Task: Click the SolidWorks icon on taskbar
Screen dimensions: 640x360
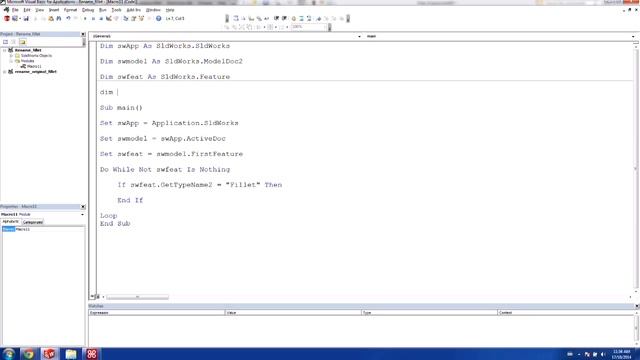Action: [x=50, y=354]
